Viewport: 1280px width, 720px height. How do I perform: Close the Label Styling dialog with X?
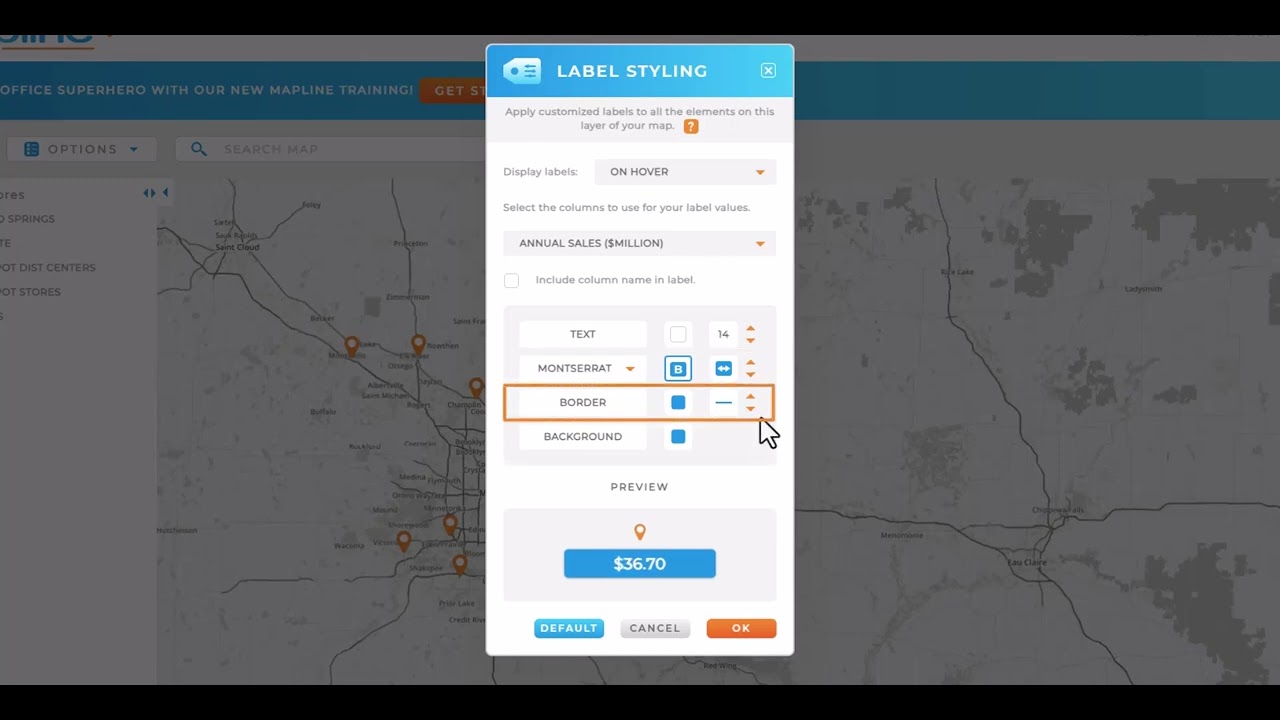coord(768,71)
